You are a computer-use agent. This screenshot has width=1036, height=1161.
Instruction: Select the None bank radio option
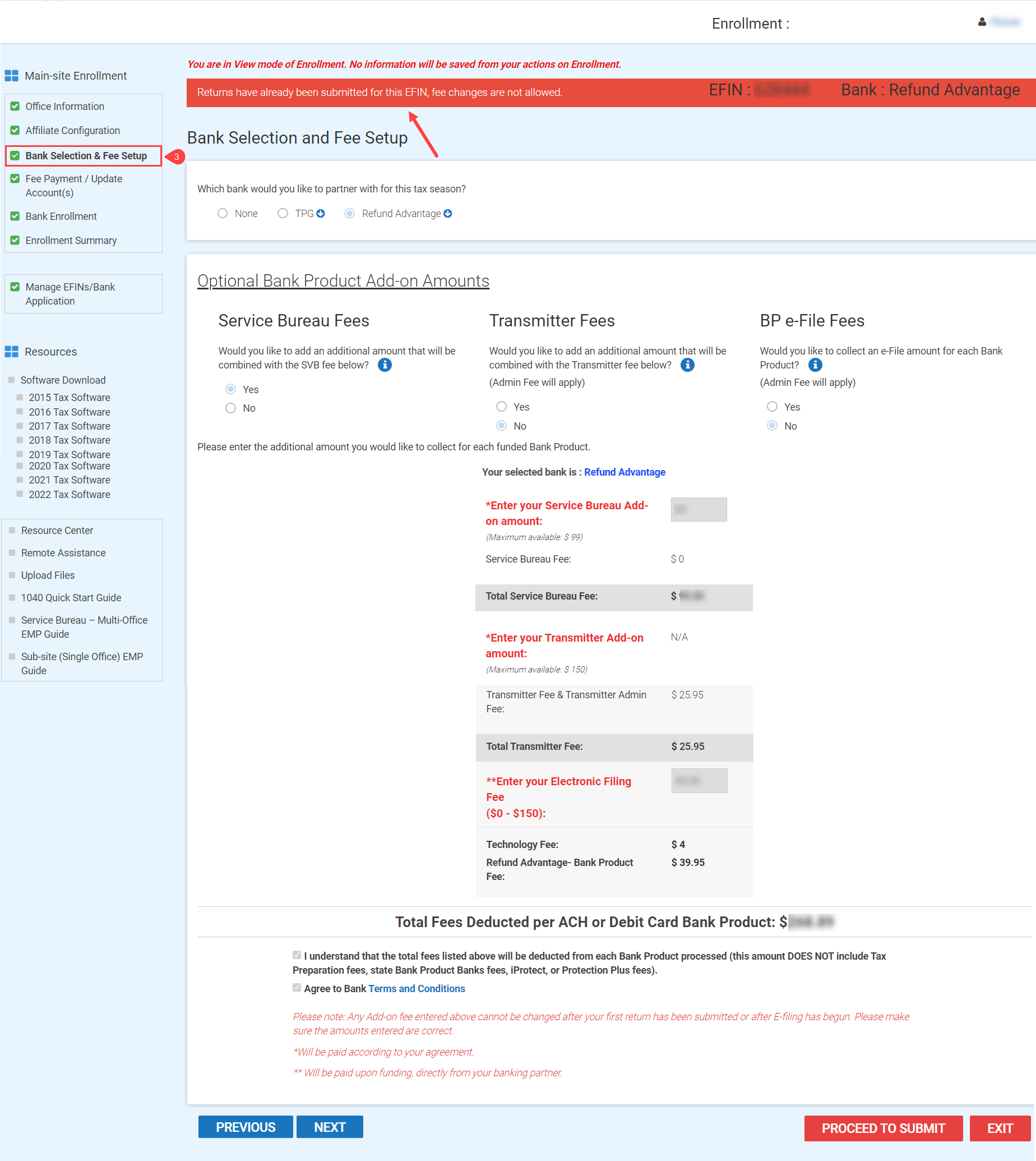(223, 214)
